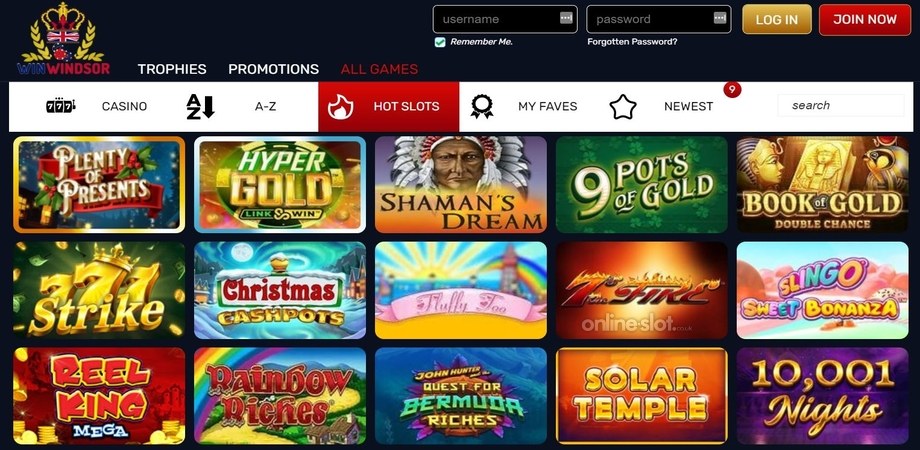Open the Rainbow Riches game tile
Screen dimensions: 920x450
280,395
